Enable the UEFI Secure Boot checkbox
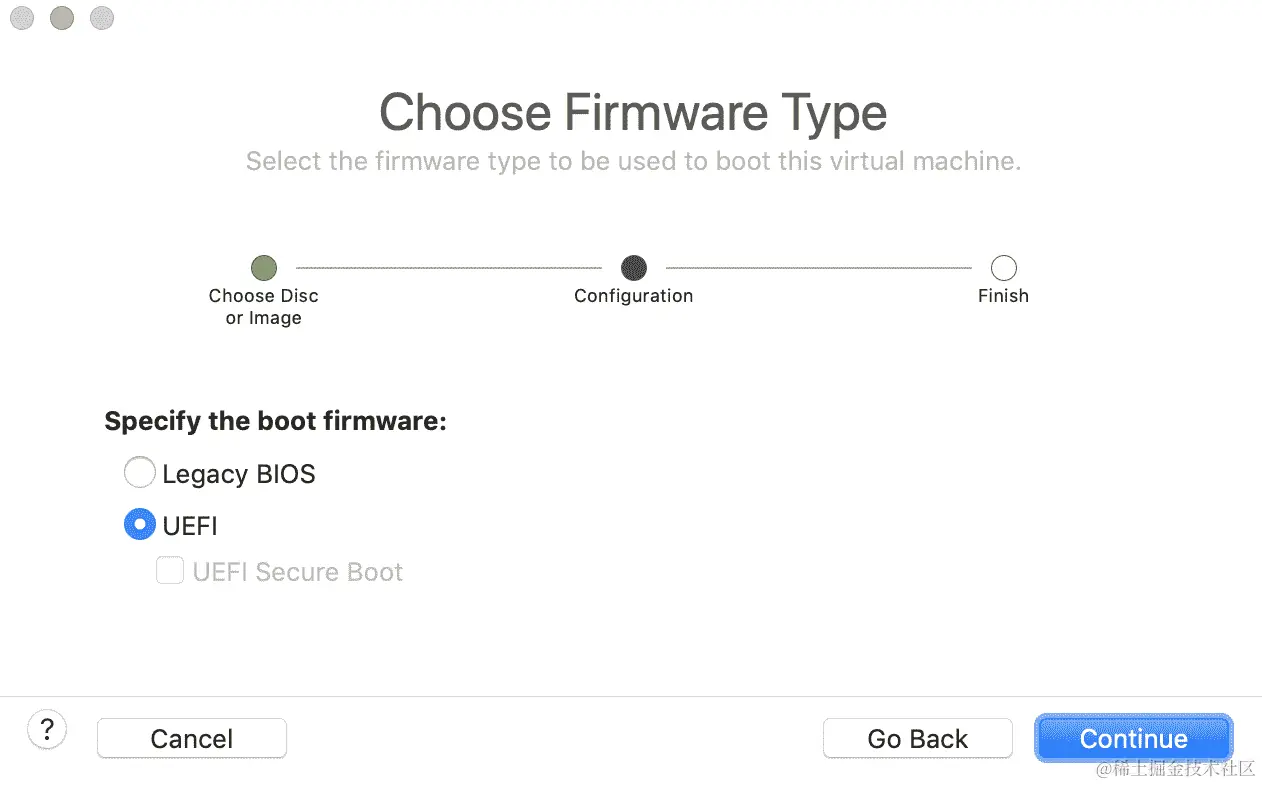Screen dimensions: 1262x785 click(x=170, y=571)
